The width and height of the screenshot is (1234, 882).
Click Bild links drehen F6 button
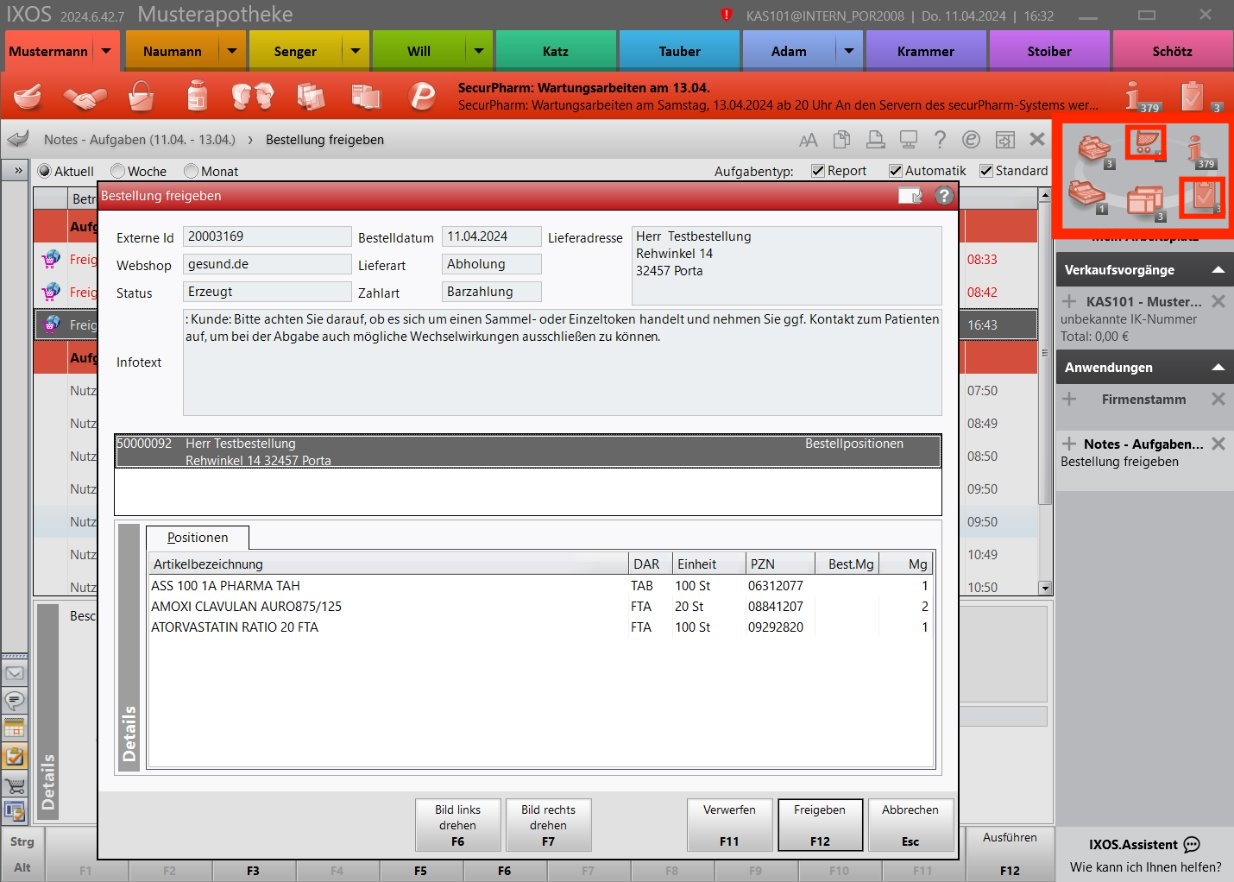(457, 825)
